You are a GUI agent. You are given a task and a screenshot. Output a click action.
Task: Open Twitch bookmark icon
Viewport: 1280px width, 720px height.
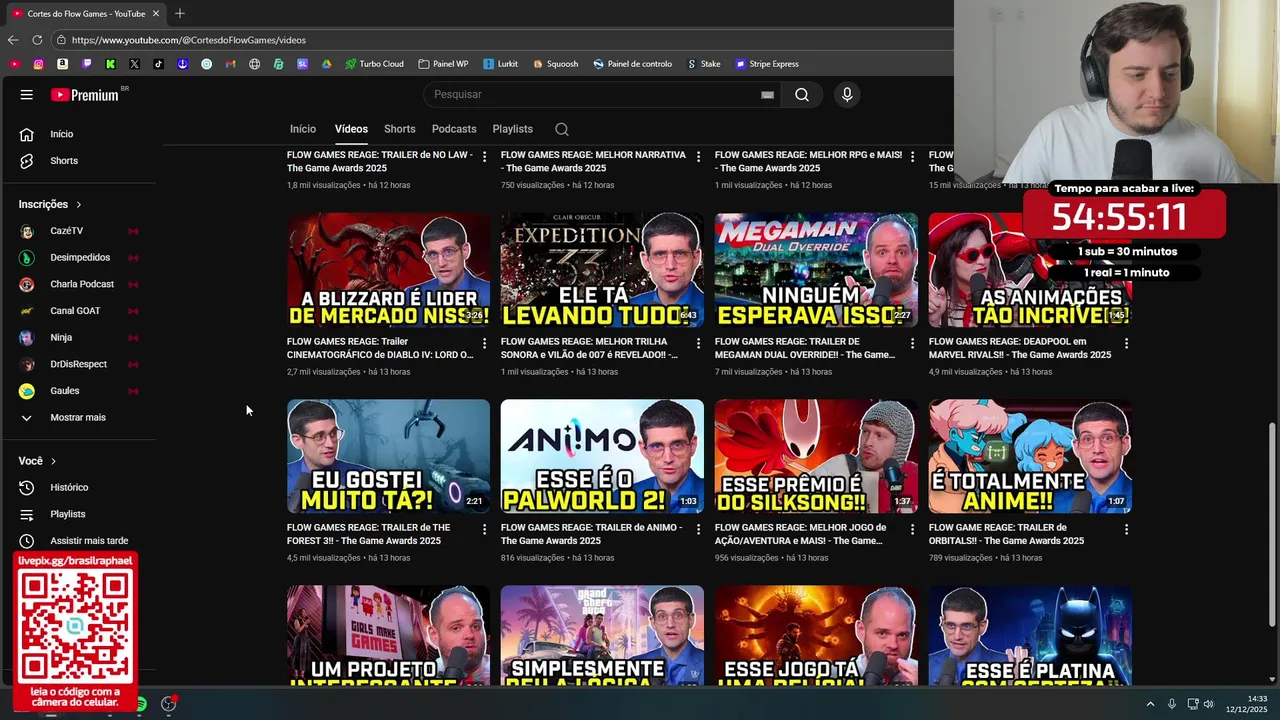click(x=86, y=64)
